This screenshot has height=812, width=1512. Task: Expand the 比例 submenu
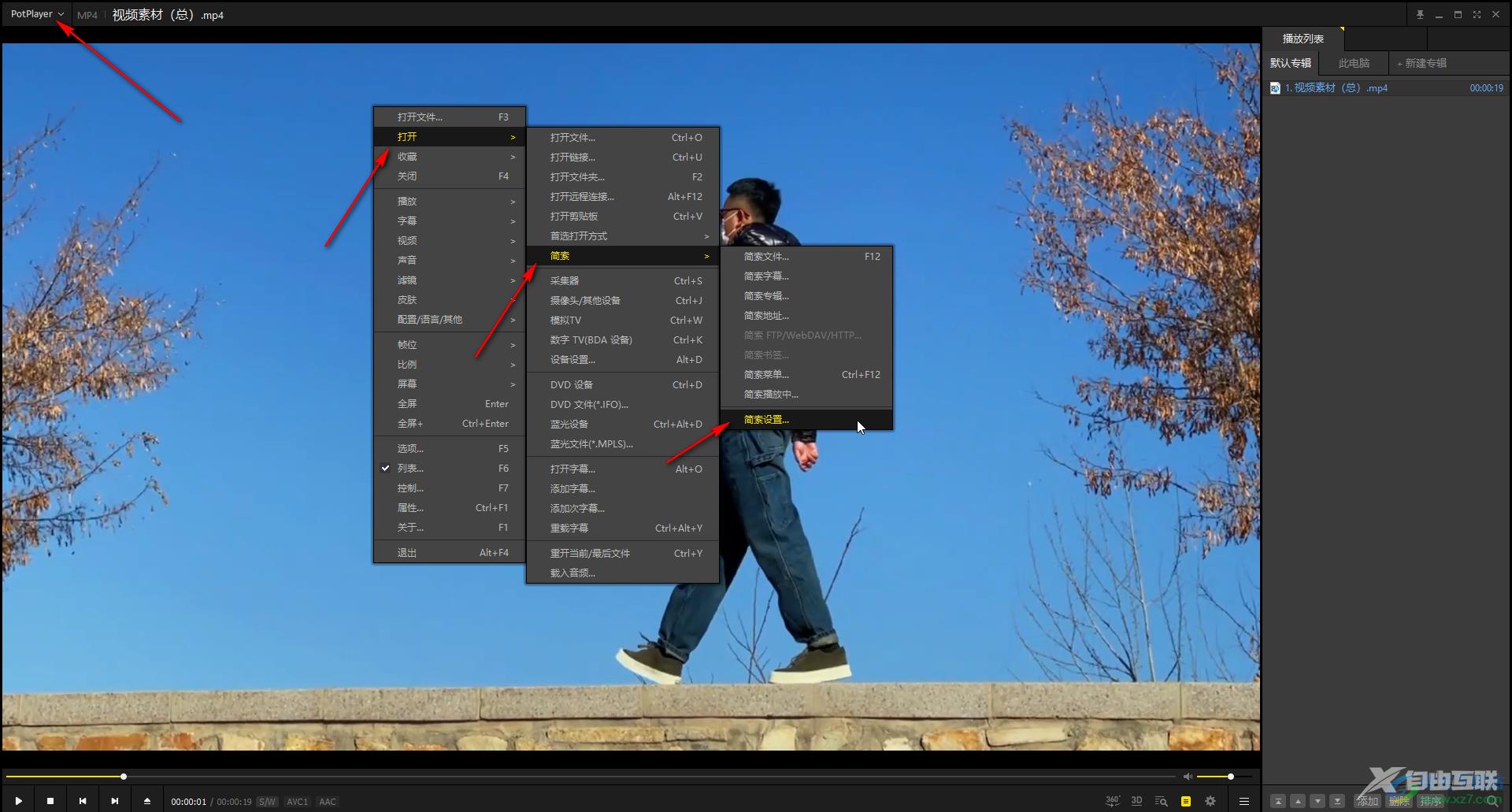click(450, 365)
